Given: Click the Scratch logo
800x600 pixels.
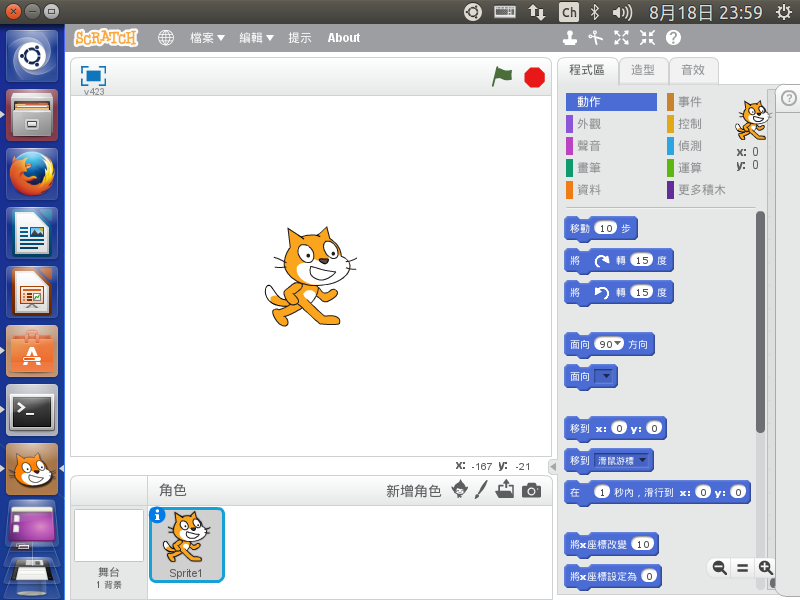Looking at the screenshot, I should click(x=106, y=38).
